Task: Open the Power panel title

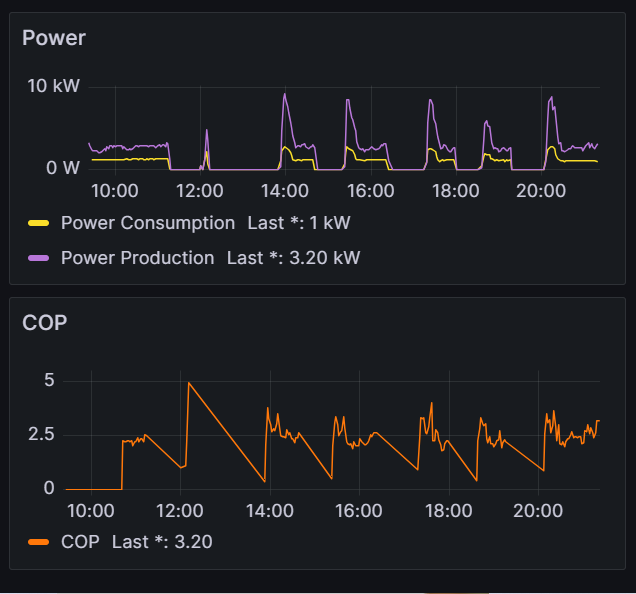Action: coord(54,38)
